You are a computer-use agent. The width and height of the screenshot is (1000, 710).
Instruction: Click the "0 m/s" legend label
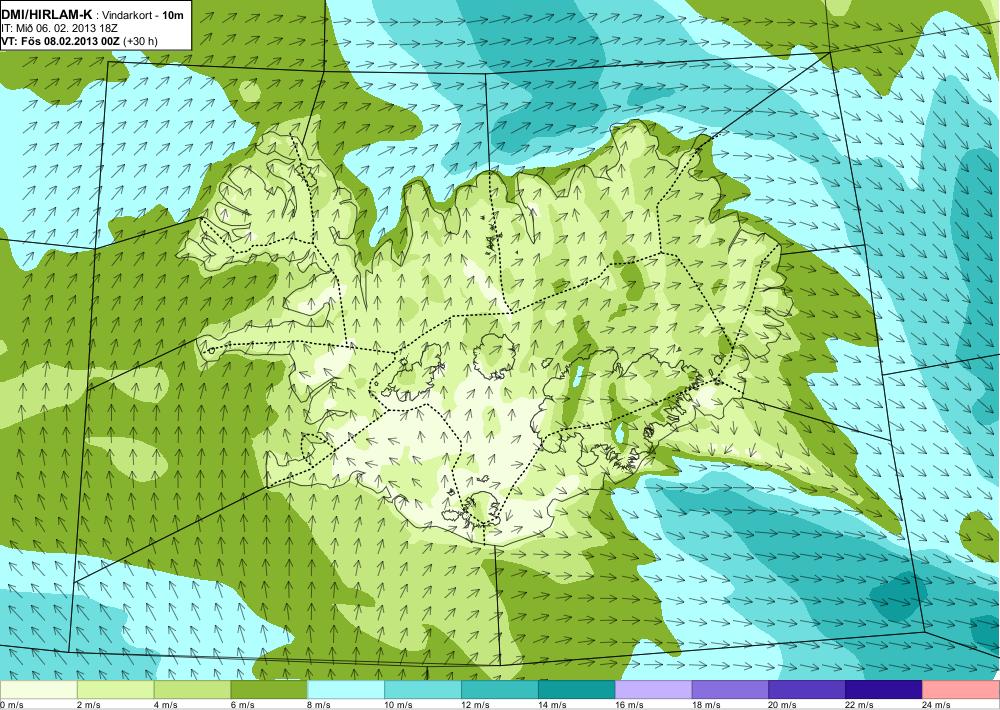pyautogui.click(x=12, y=705)
